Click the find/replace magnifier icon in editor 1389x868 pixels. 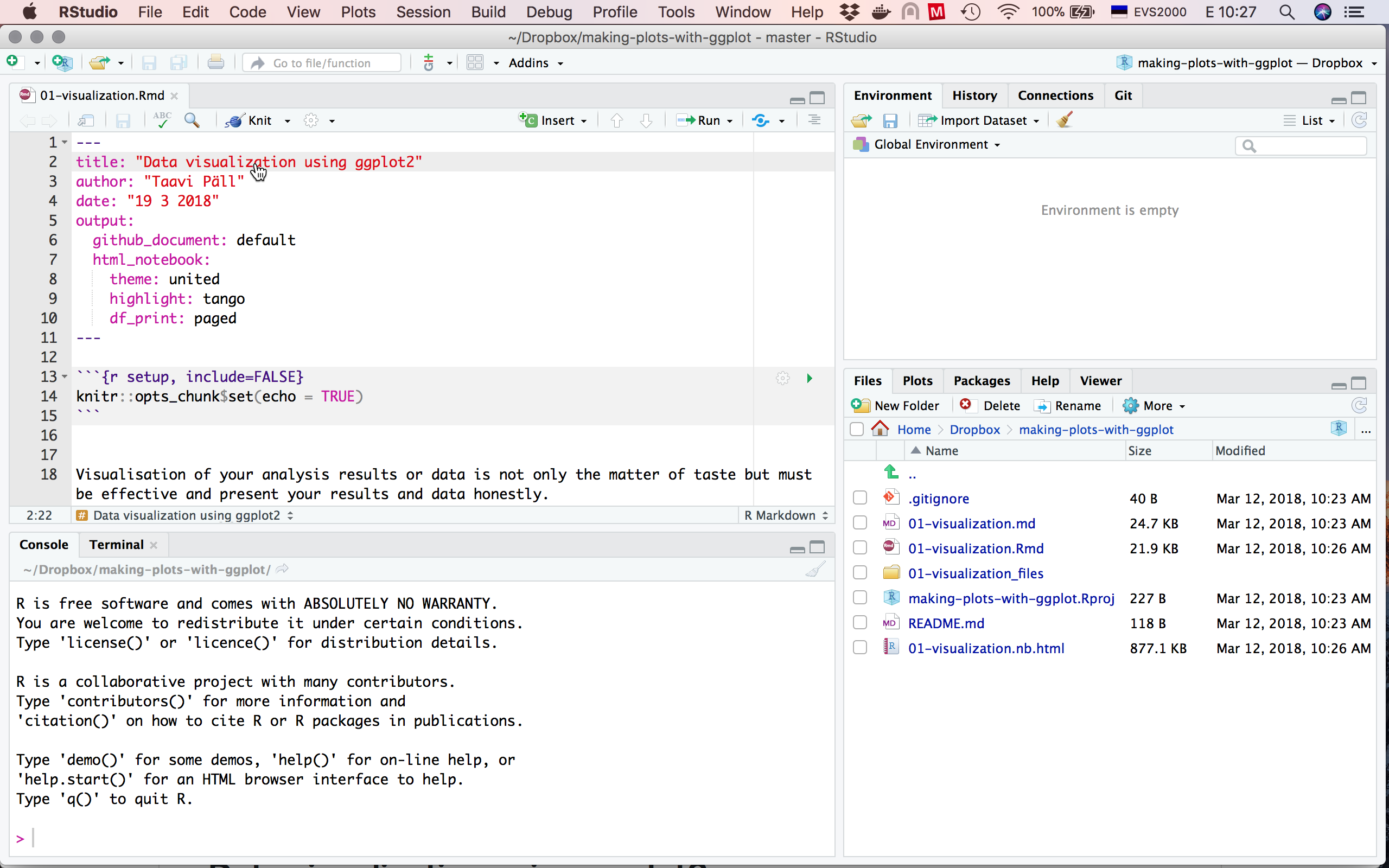[x=192, y=120]
